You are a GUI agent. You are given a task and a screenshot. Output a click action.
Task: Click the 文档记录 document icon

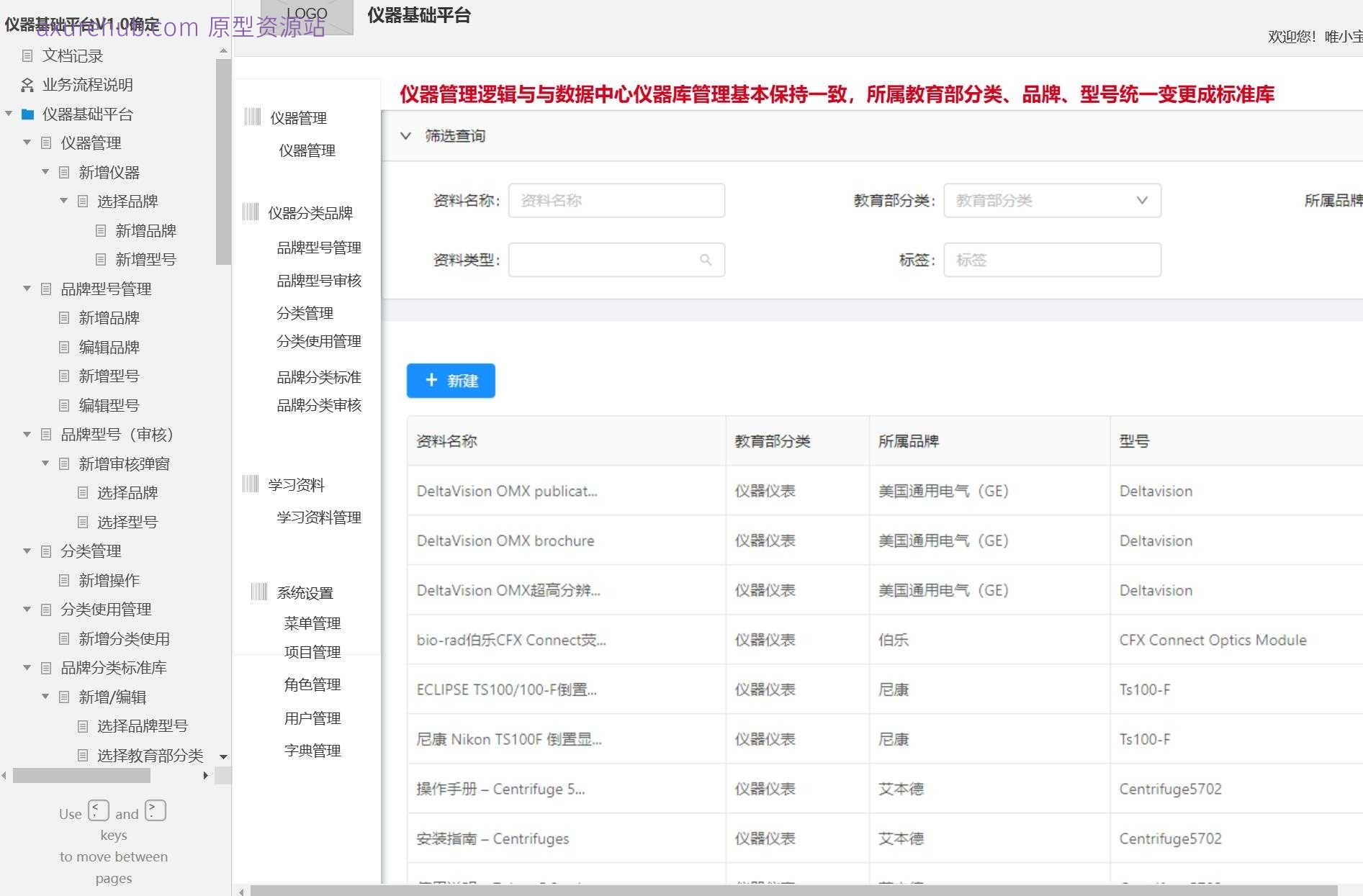pos(27,56)
